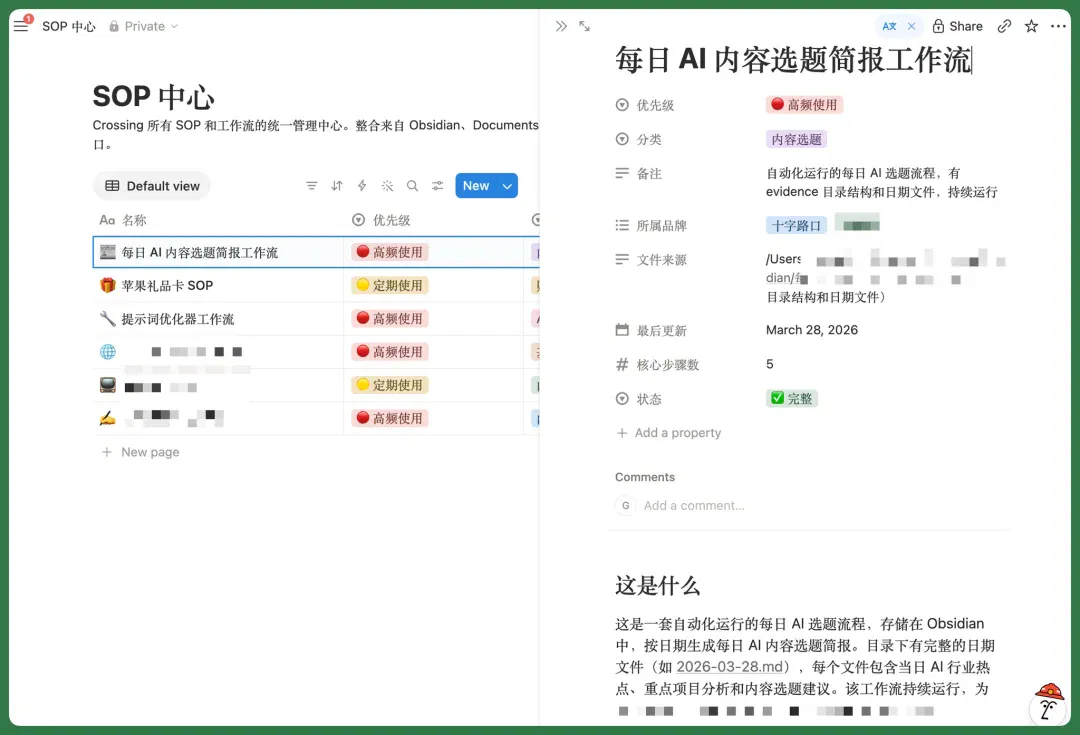This screenshot has height=735, width=1080.
Task: Dismiss the translate pill X
Action: pos(911,26)
